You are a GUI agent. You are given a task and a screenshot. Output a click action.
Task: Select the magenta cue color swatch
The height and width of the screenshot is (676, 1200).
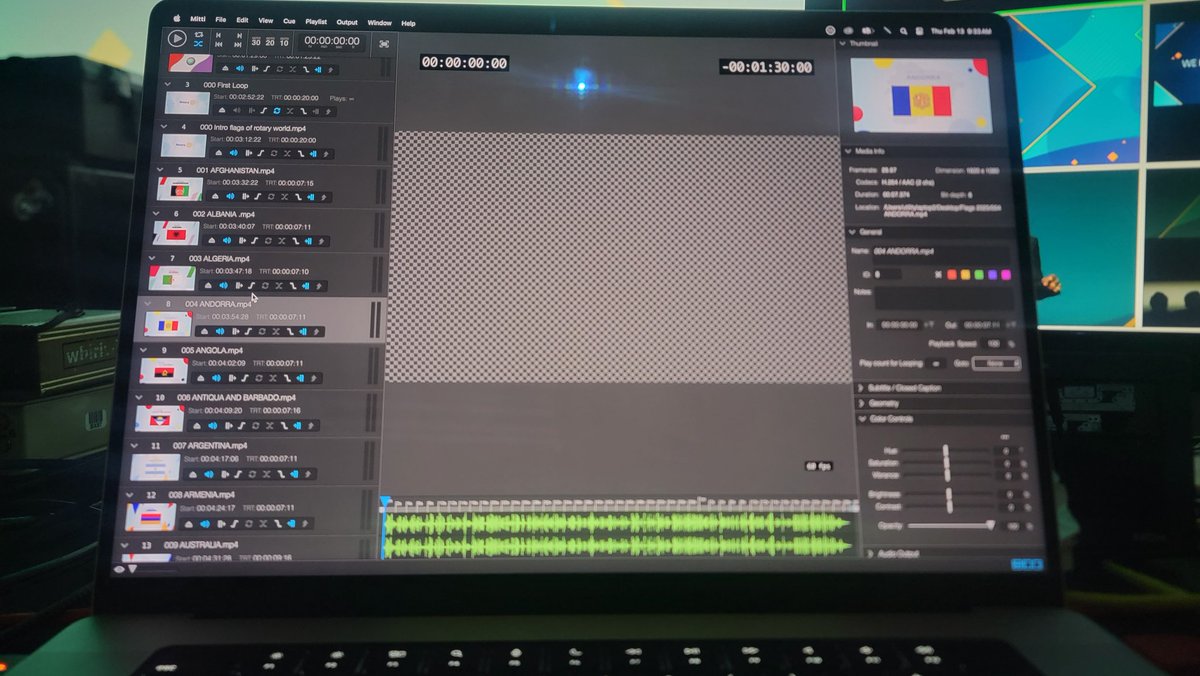[1006, 275]
